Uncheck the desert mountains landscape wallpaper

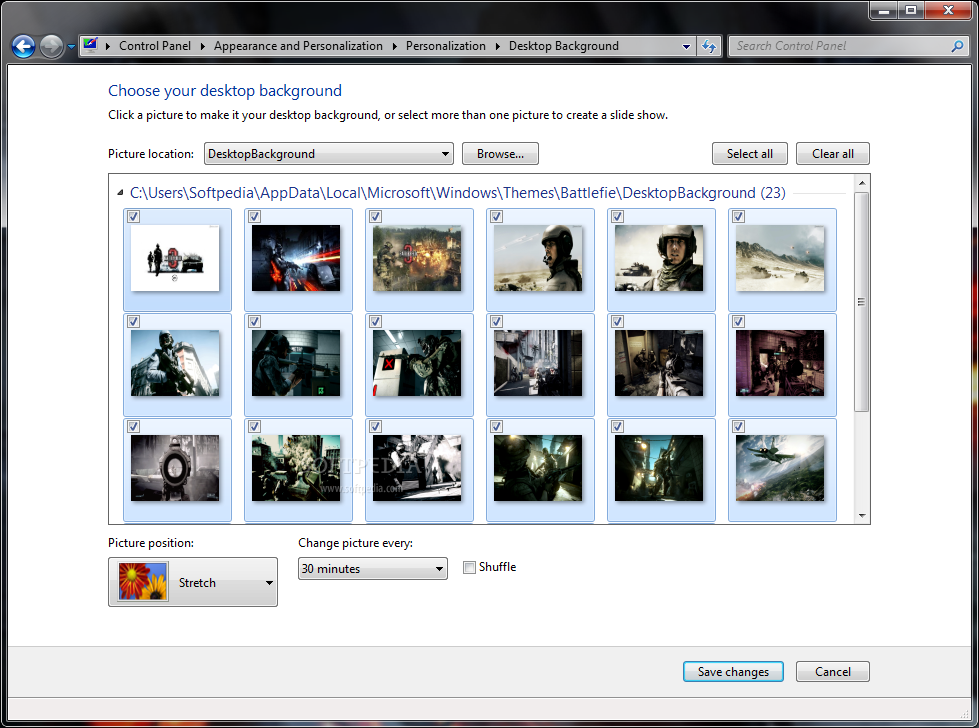(739, 217)
